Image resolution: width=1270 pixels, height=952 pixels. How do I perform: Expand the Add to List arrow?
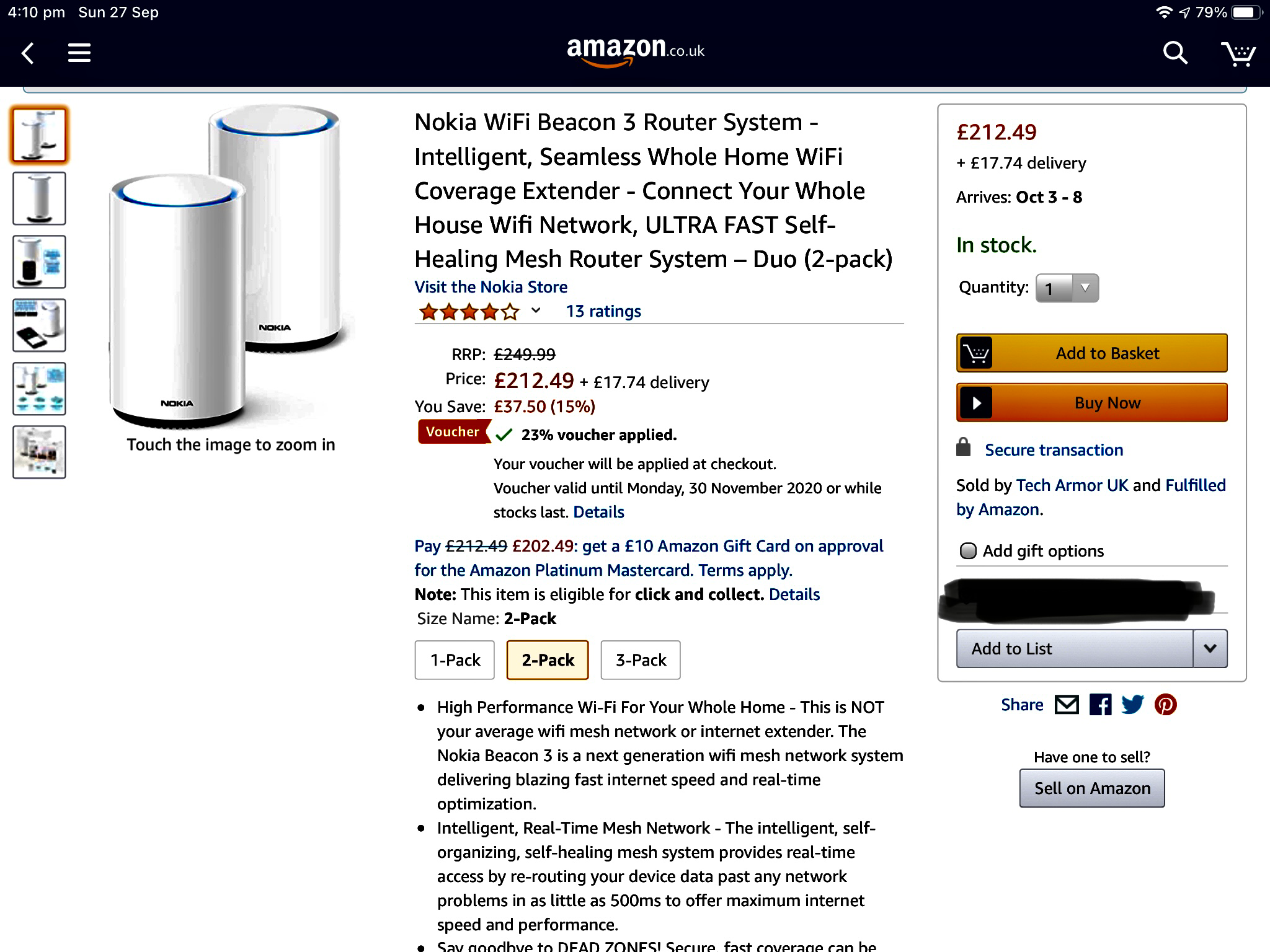(1210, 649)
